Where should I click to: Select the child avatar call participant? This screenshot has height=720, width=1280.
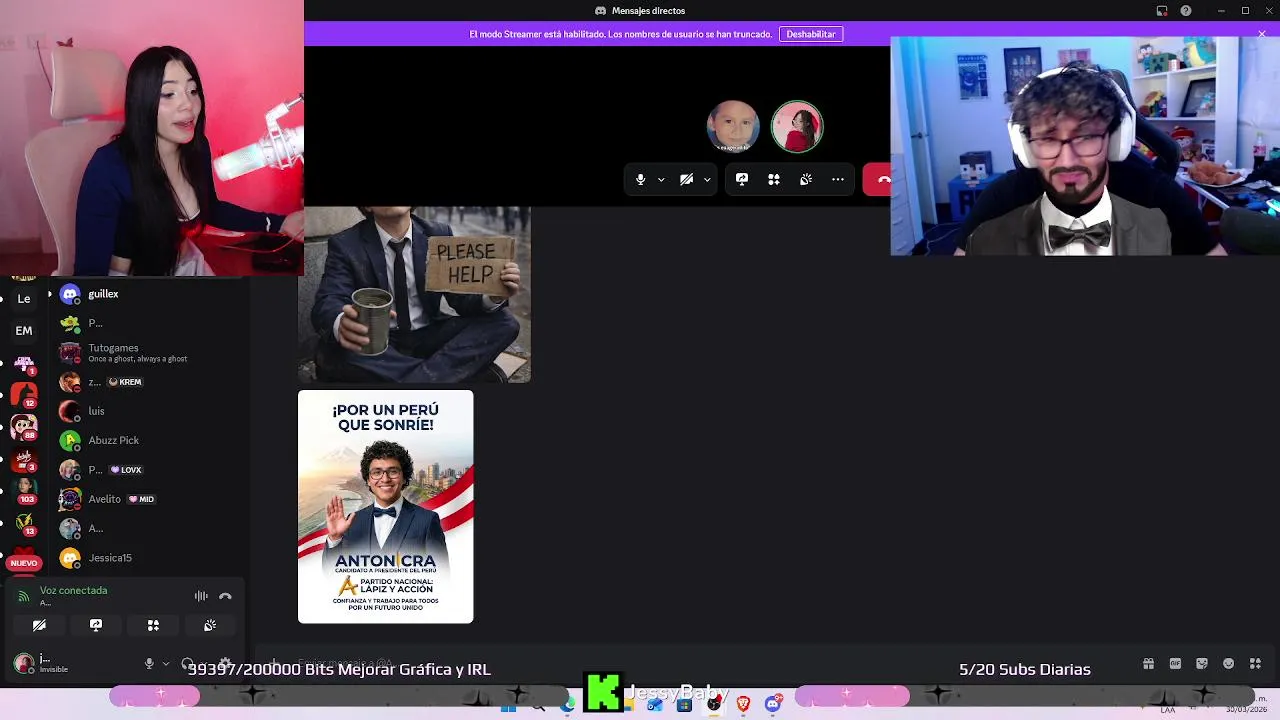(x=733, y=126)
